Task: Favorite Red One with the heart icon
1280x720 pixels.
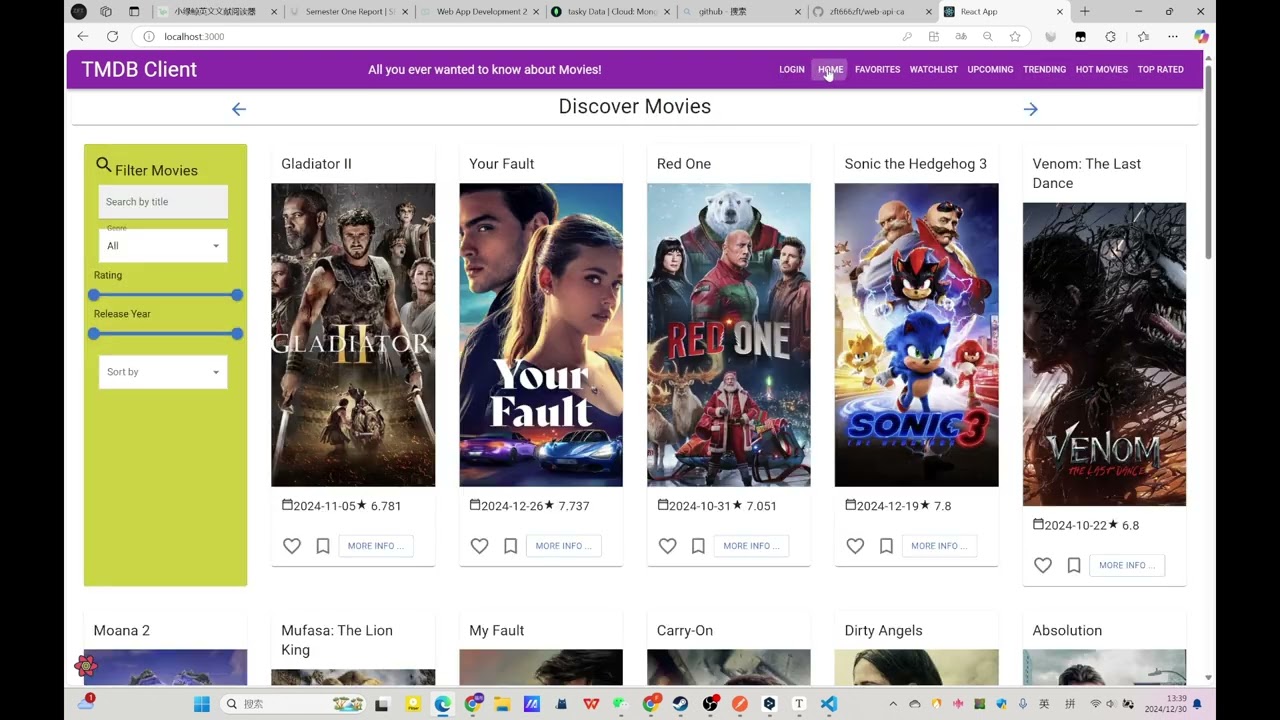Action: point(668,546)
